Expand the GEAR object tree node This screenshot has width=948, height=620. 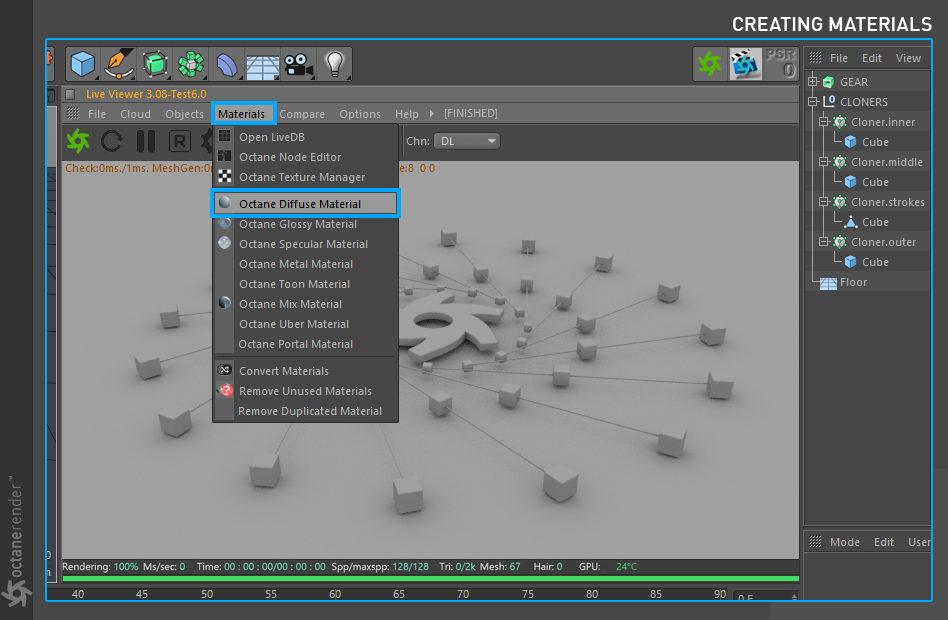coord(813,82)
